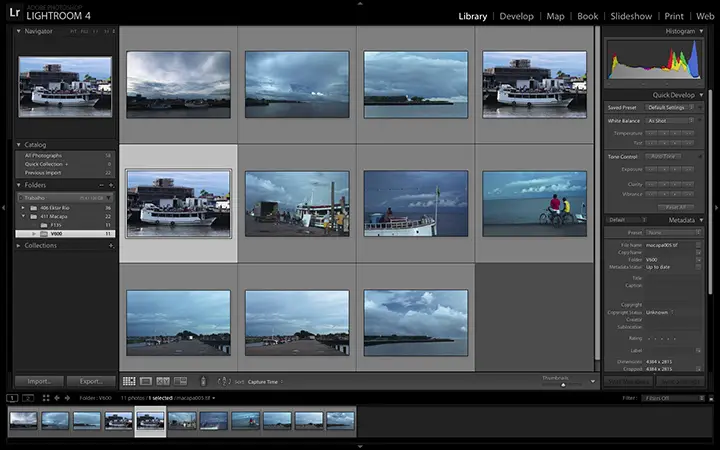
Task: Switch to the Slideshow module
Action: pos(631,16)
